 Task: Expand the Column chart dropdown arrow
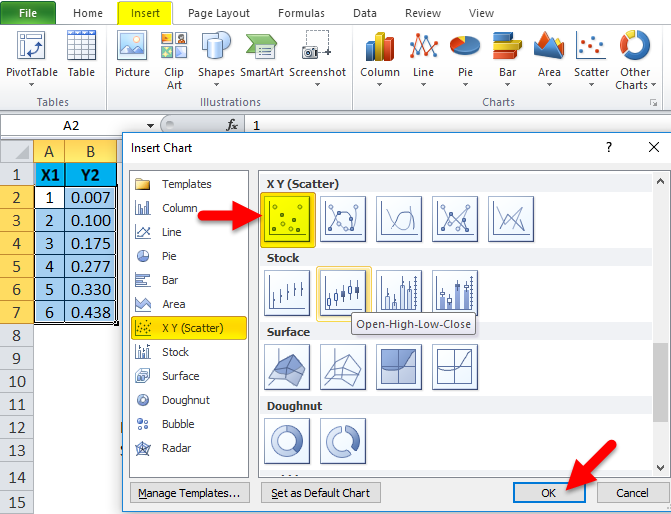(380, 85)
